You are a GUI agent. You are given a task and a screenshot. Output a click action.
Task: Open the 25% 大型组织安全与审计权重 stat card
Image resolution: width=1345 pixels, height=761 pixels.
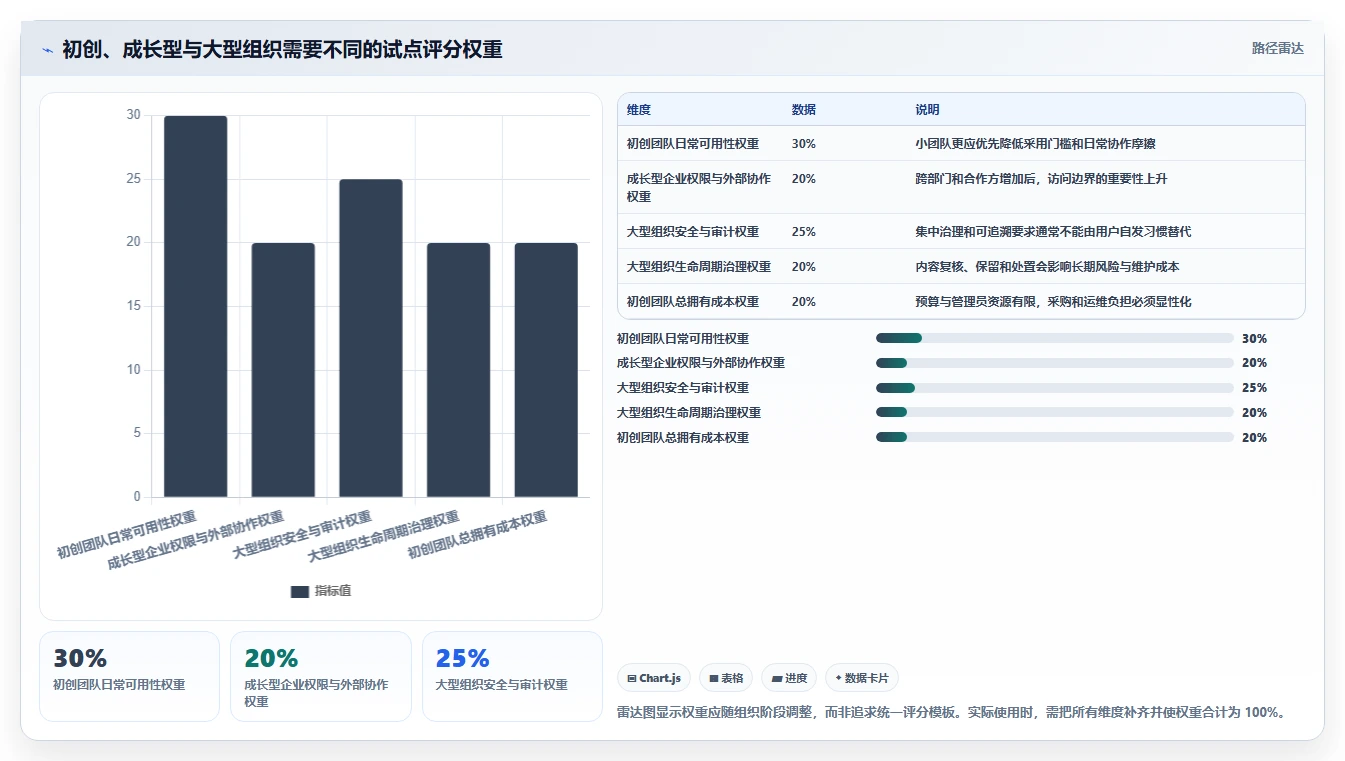[x=512, y=676]
